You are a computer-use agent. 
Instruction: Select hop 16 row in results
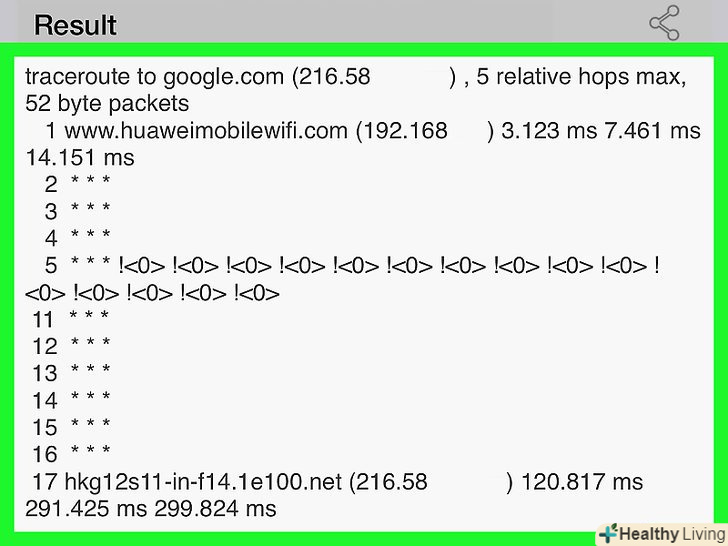[x=70, y=454]
